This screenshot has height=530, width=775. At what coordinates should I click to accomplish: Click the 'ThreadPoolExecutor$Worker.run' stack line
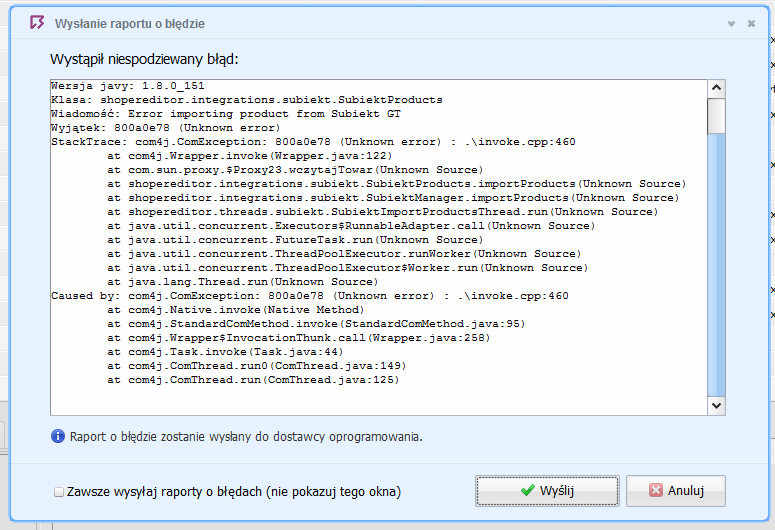(348, 268)
